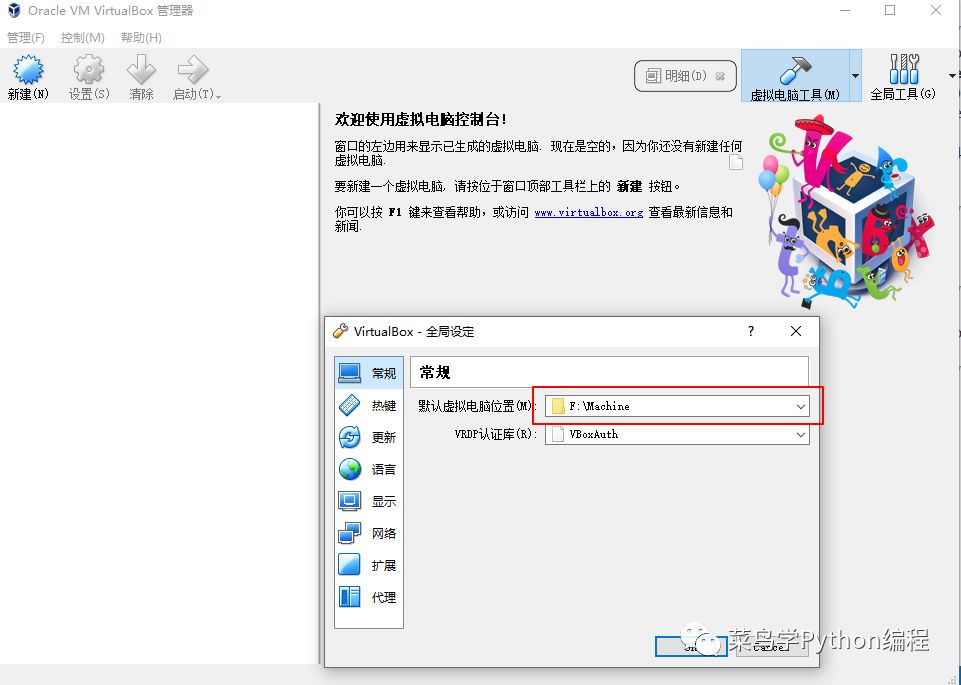Select 虚拟电脑工具(M) hammer tool

(x=795, y=76)
